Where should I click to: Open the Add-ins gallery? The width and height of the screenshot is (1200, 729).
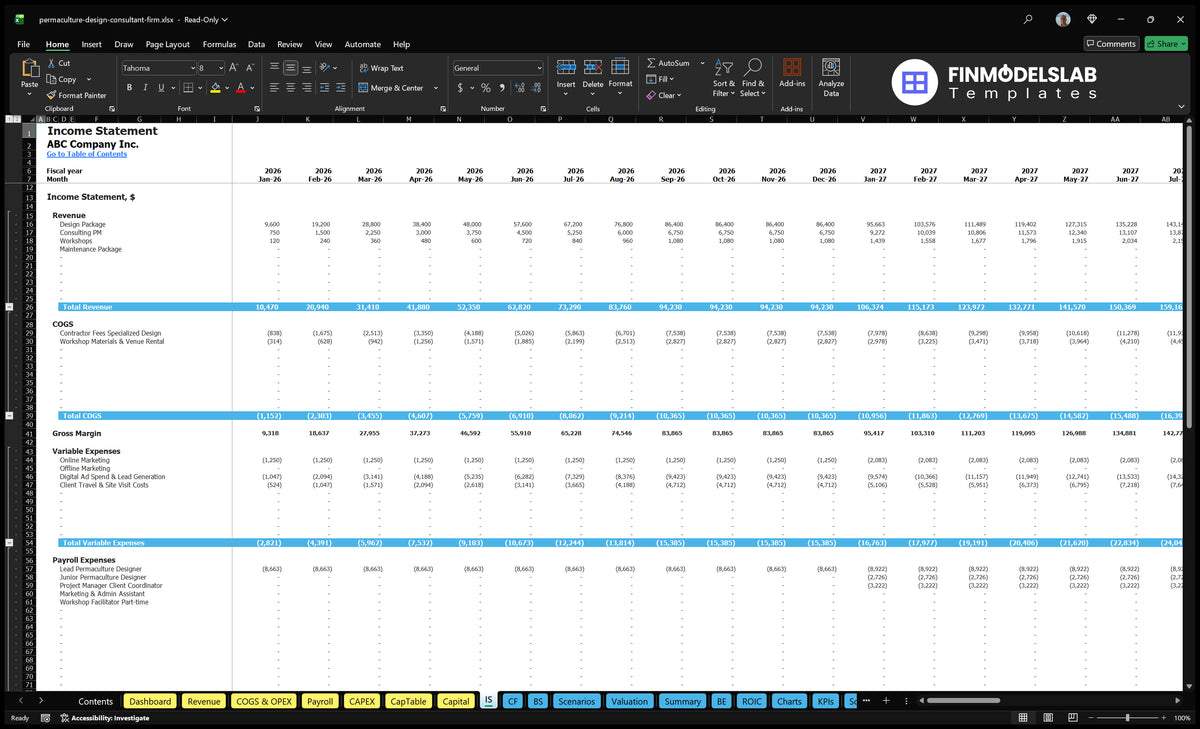pyautogui.click(x=792, y=73)
